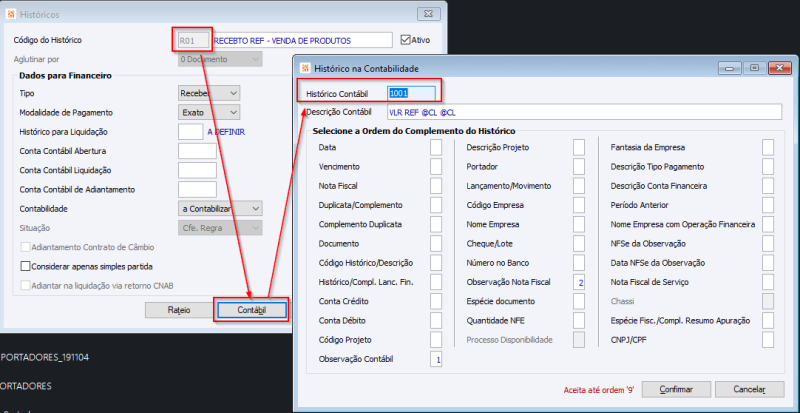This screenshot has height=413, width=800.
Task: Click the Conta Crédito order box
Action: click(x=436, y=301)
